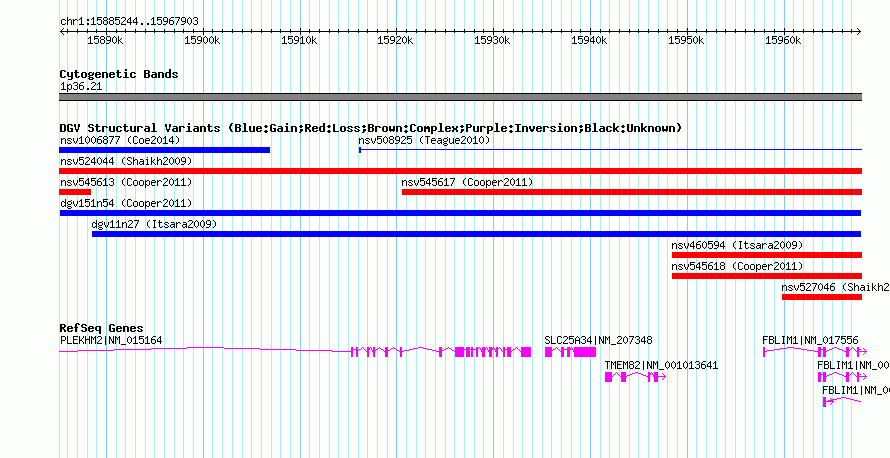Open the SLC25A34|NM_207348 gene label

[x=598, y=340]
